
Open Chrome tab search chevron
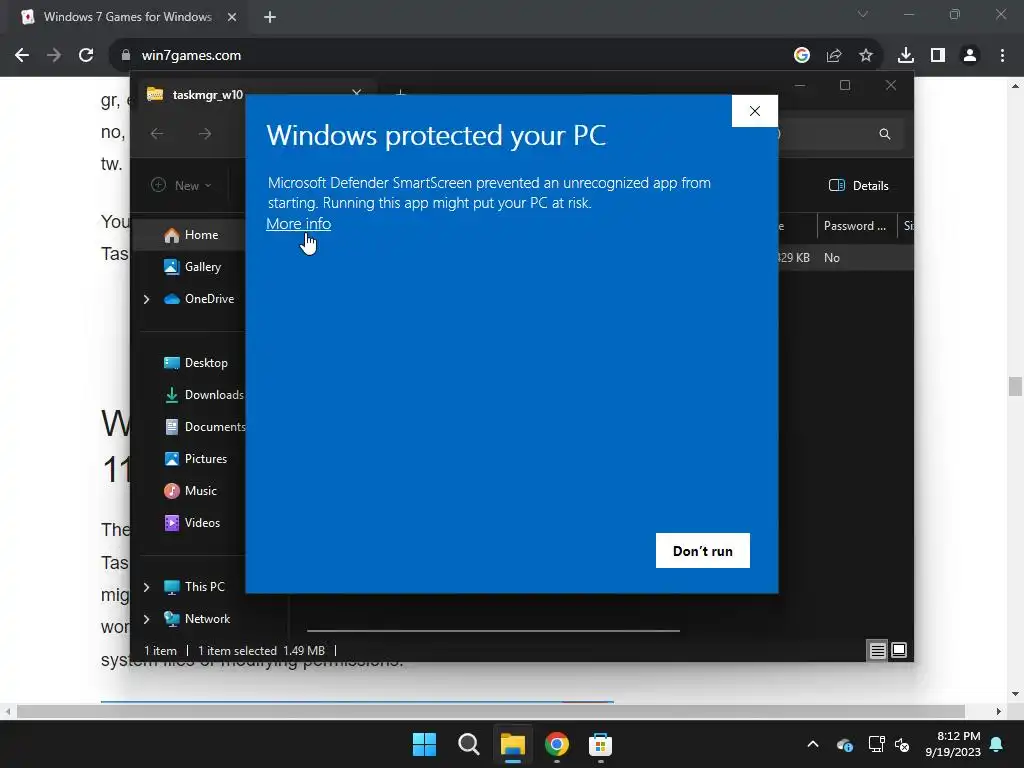click(863, 14)
